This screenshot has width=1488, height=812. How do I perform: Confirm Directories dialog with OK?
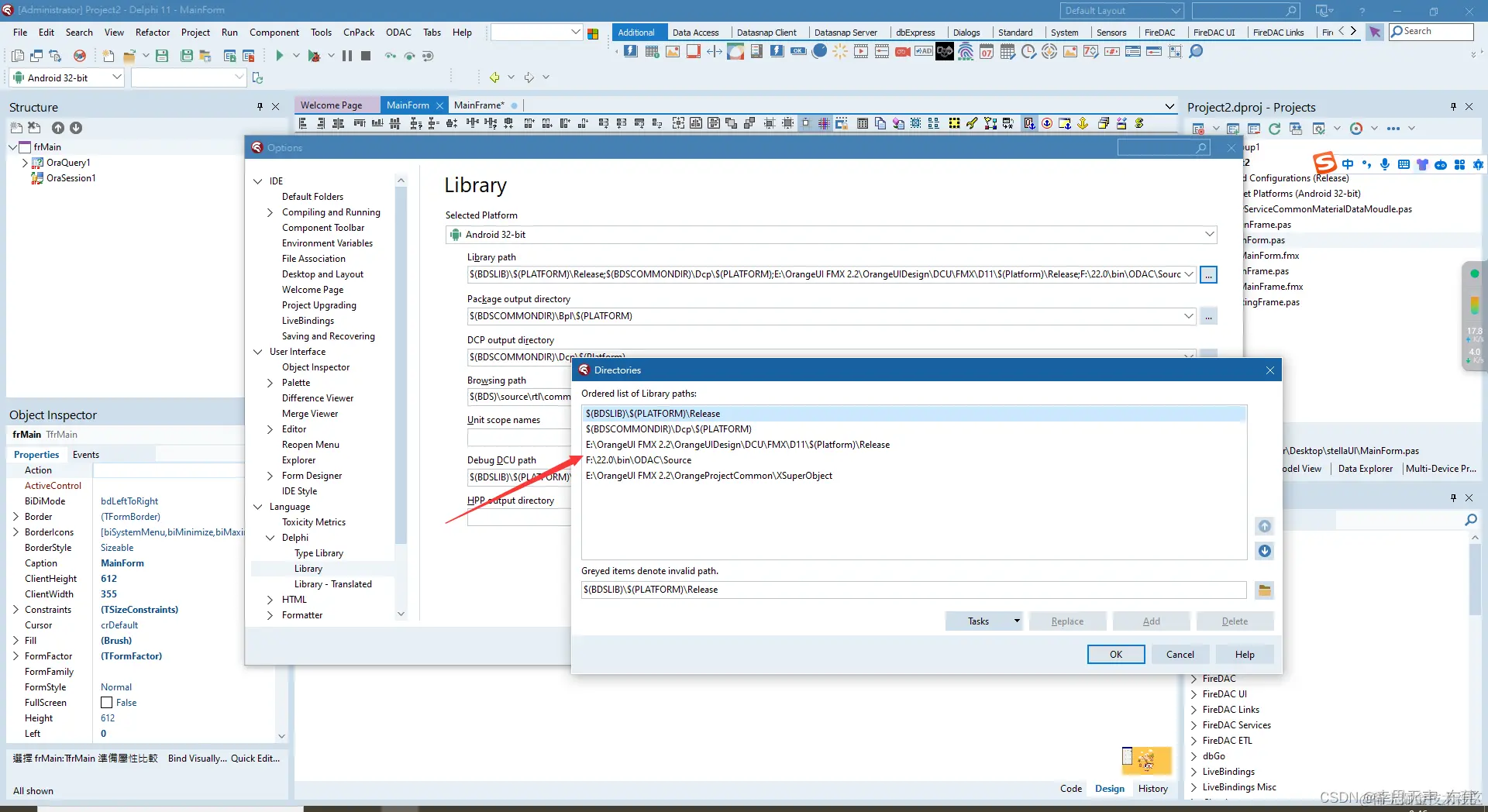tap(1116, 655)
